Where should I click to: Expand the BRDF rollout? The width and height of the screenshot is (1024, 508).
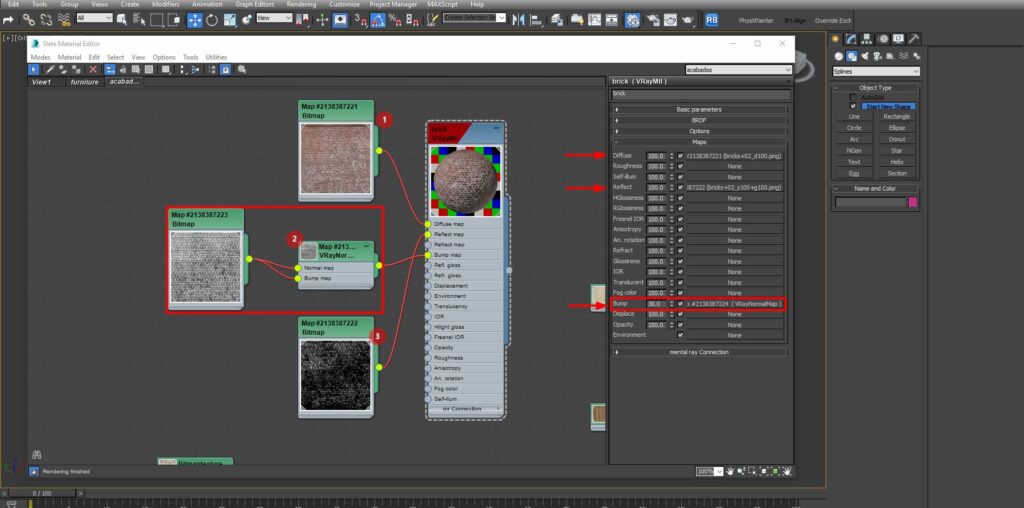pos(699,120)
